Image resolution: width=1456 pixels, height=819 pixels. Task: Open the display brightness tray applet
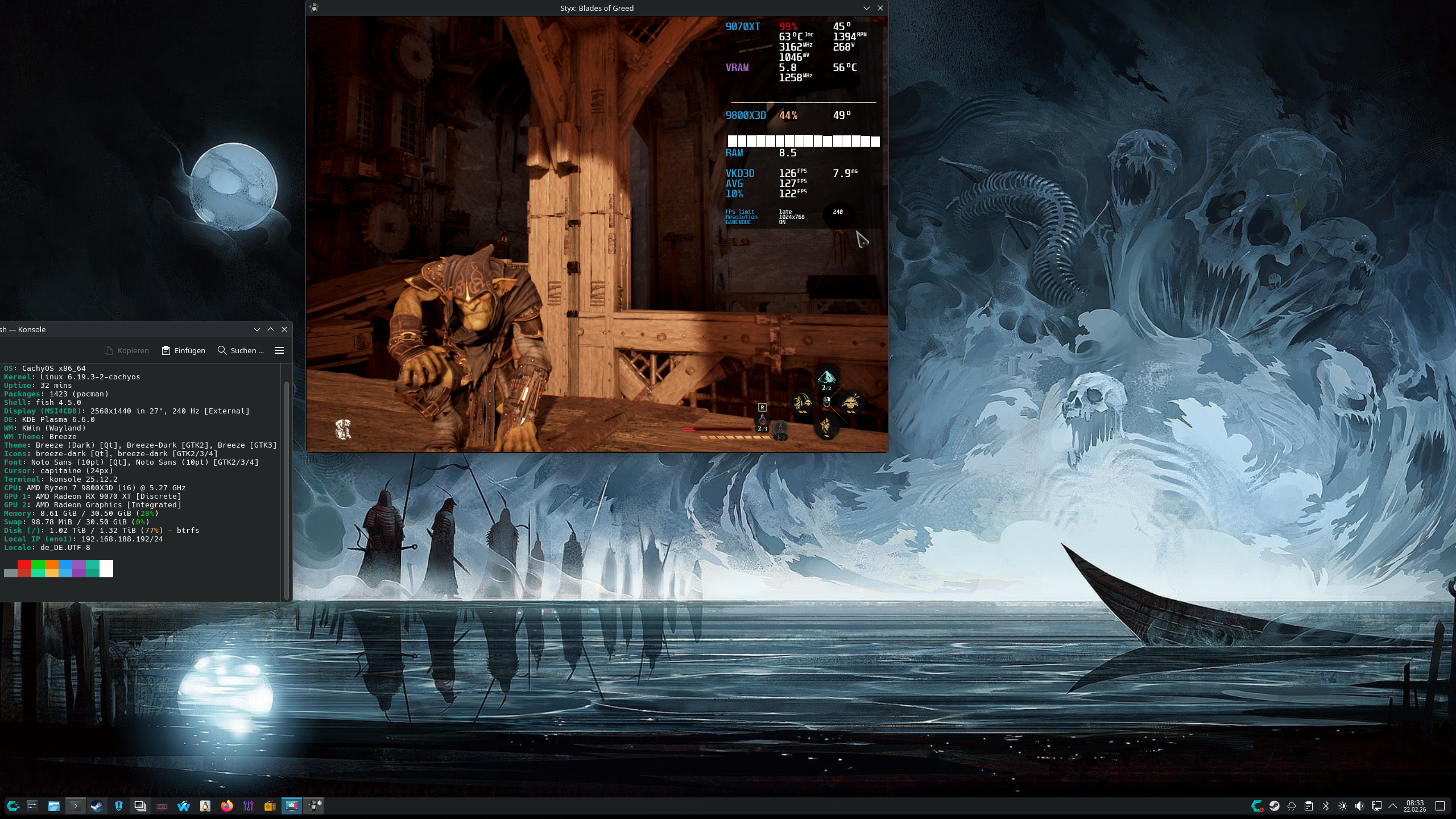click(x=1343, y=806)
